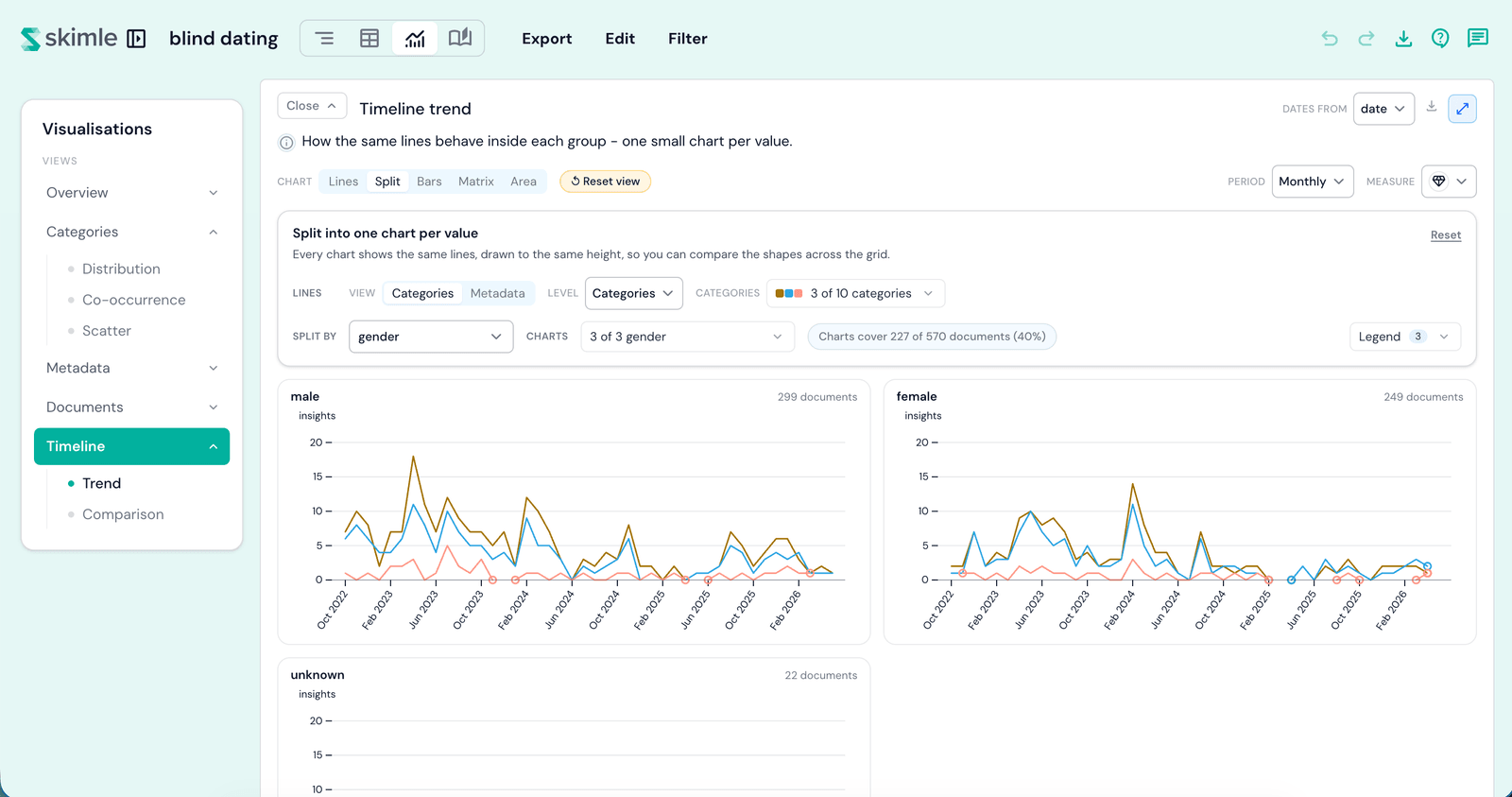Image resolution: width=1512 pixels, height=797 pixels.
Task: Select the Area chart type
Action: click(x=524, y=182)
